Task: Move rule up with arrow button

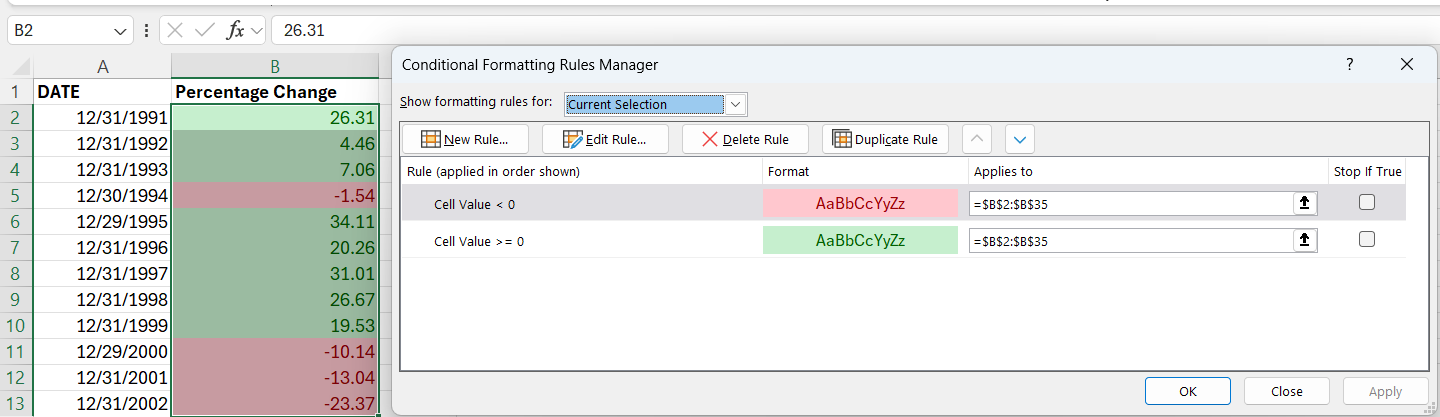Action: (978, 139)
